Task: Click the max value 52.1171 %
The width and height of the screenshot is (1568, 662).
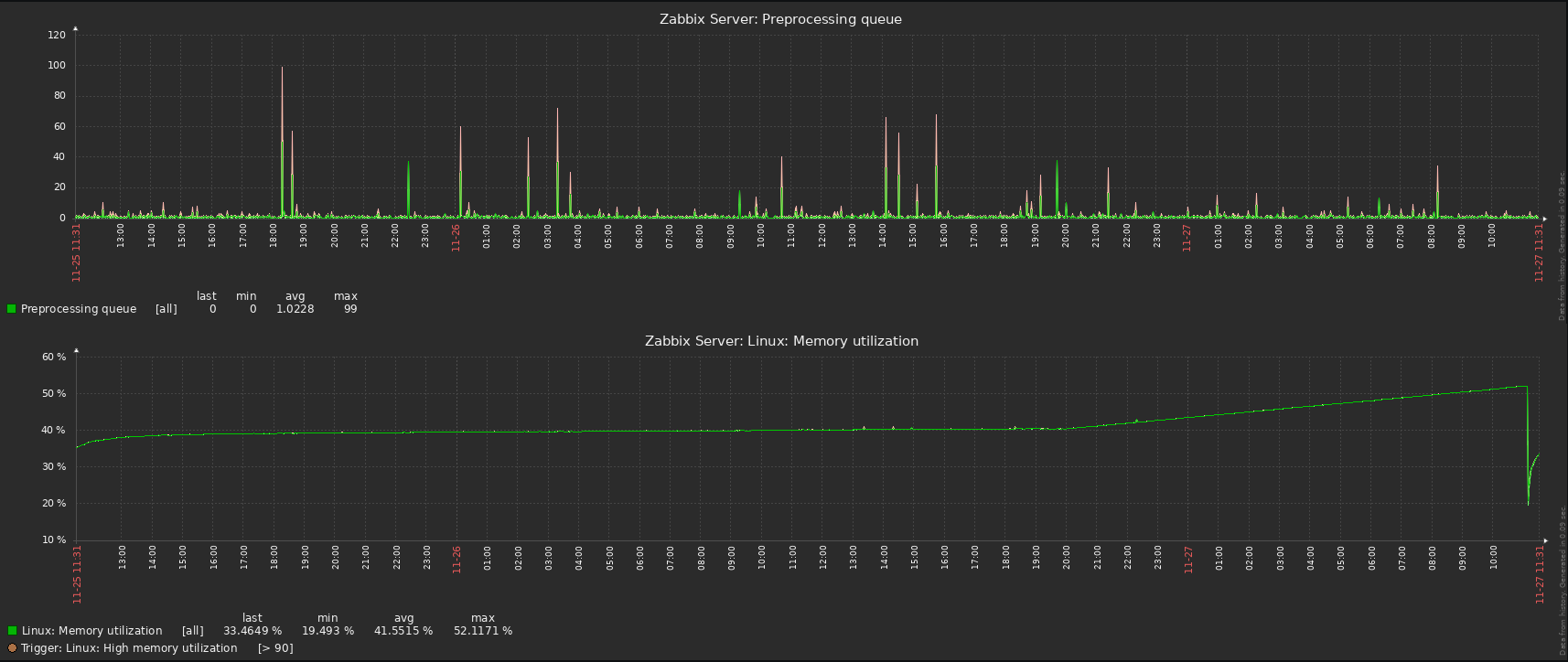Action: click(483, 631)
